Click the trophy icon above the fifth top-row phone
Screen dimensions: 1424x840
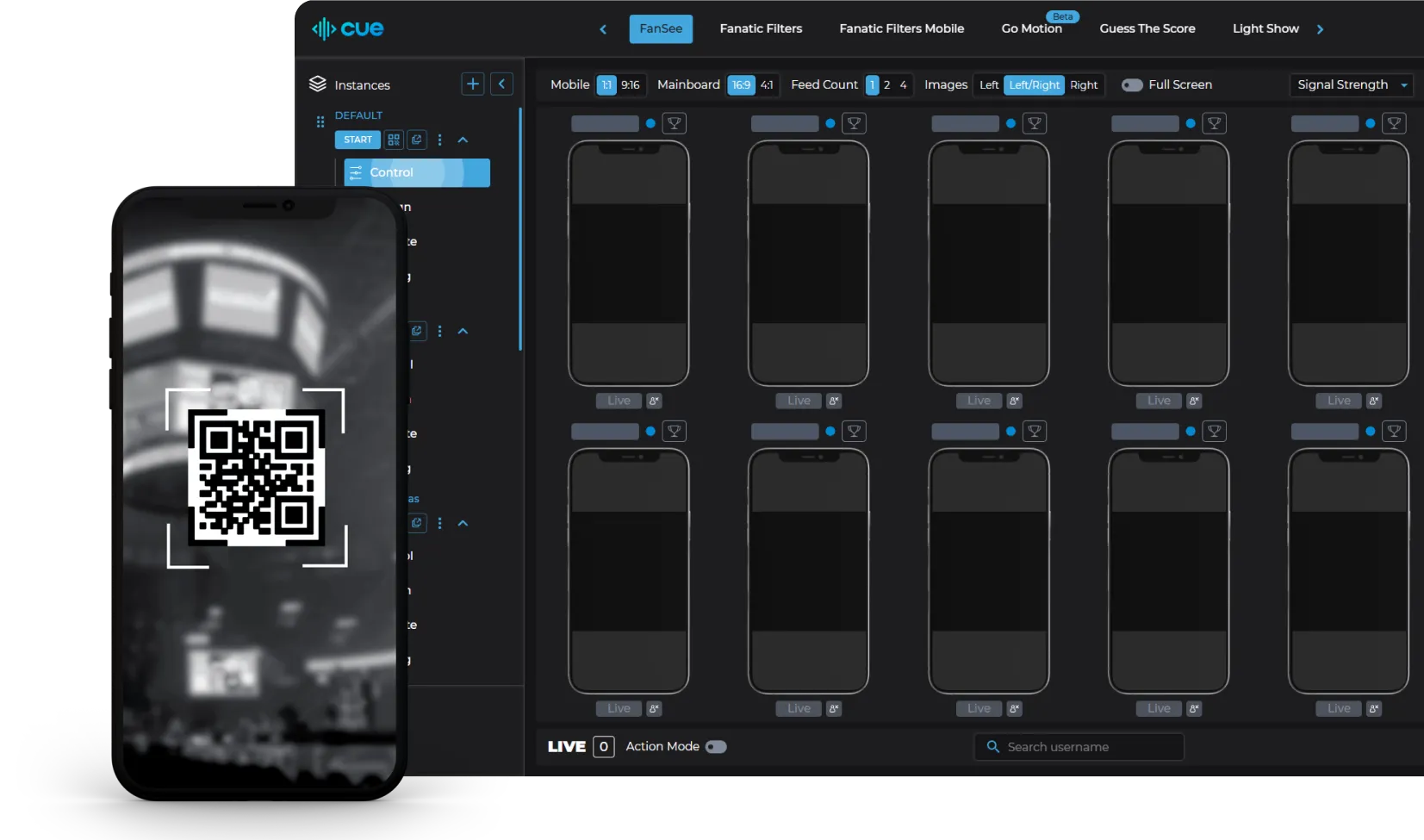point(1394,123)
